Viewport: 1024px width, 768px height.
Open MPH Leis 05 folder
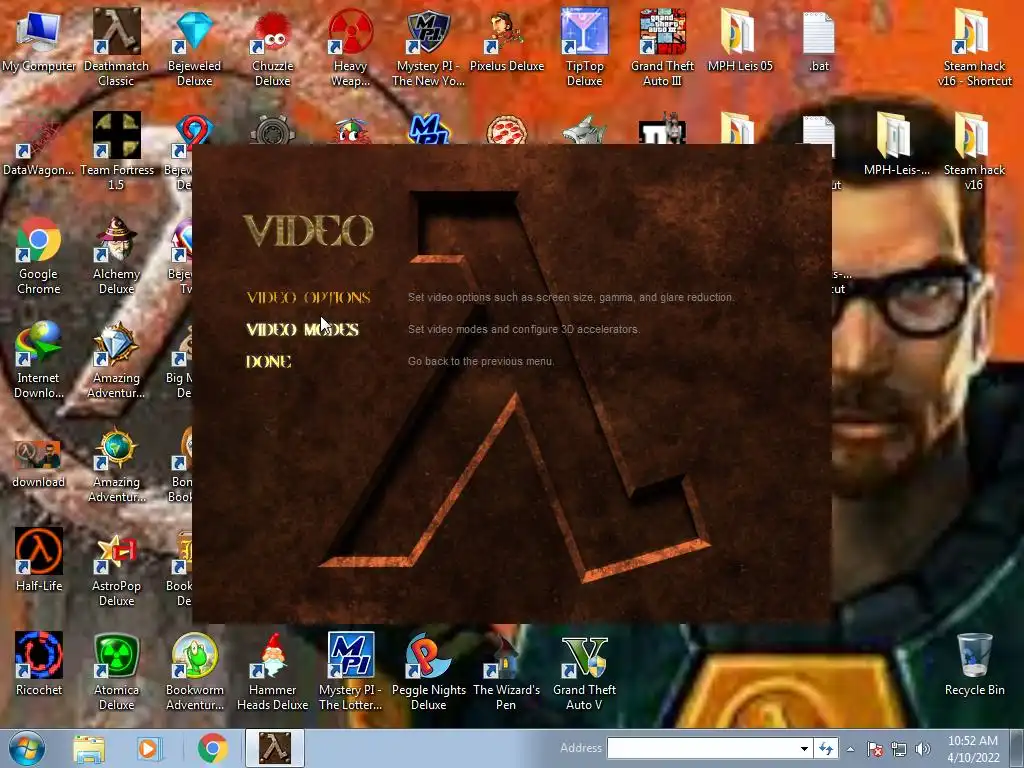pos(740,40)
